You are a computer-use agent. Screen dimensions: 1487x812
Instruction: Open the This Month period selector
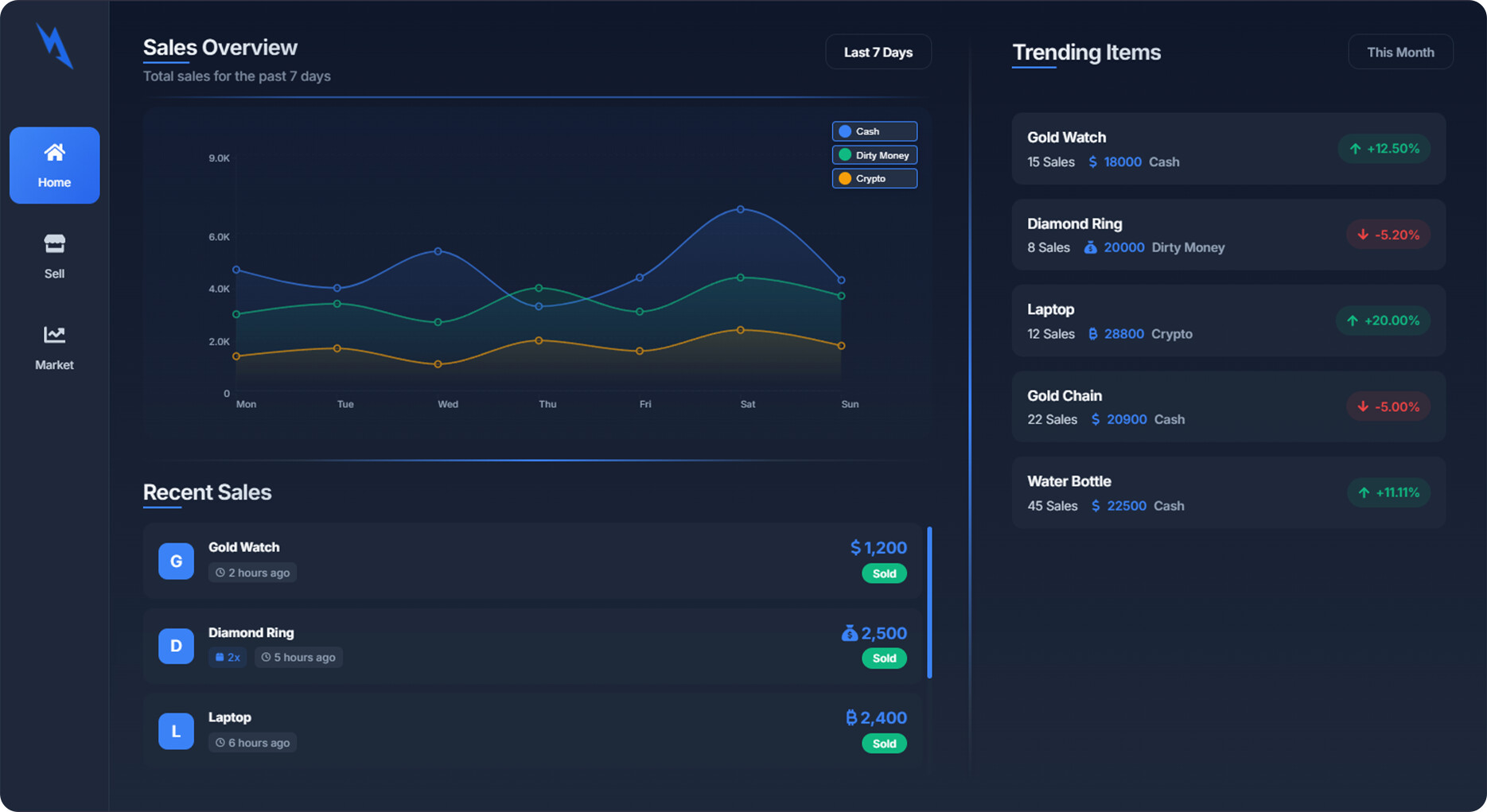point(1399,52)
